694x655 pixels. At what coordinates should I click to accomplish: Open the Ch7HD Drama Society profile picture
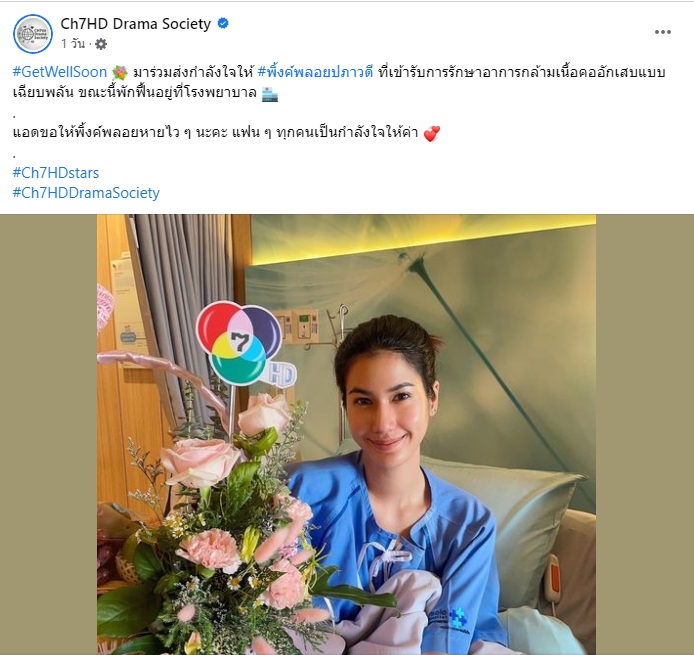(x=33, y=34)
